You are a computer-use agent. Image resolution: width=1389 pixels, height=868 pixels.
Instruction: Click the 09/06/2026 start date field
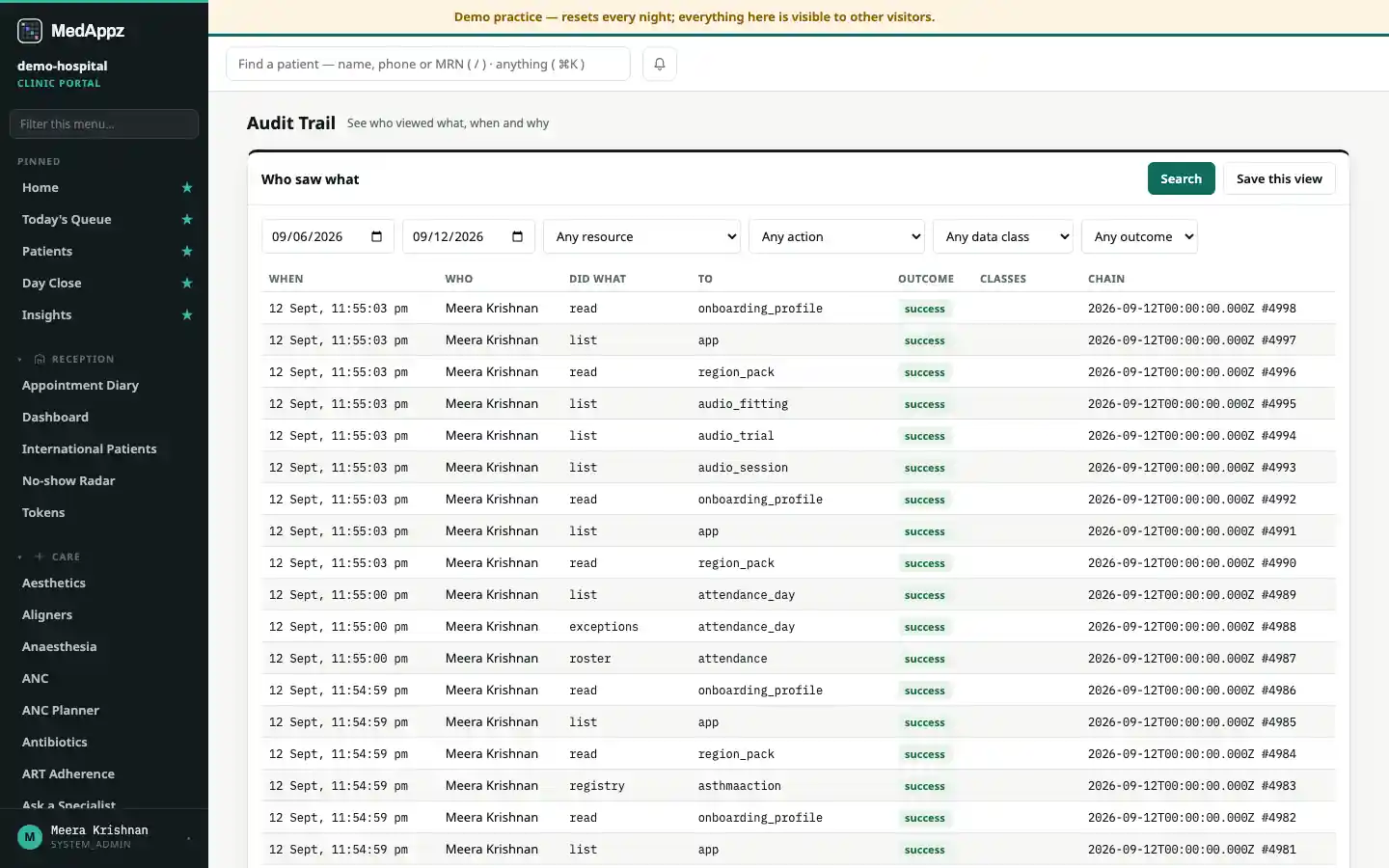pos(328,236)
